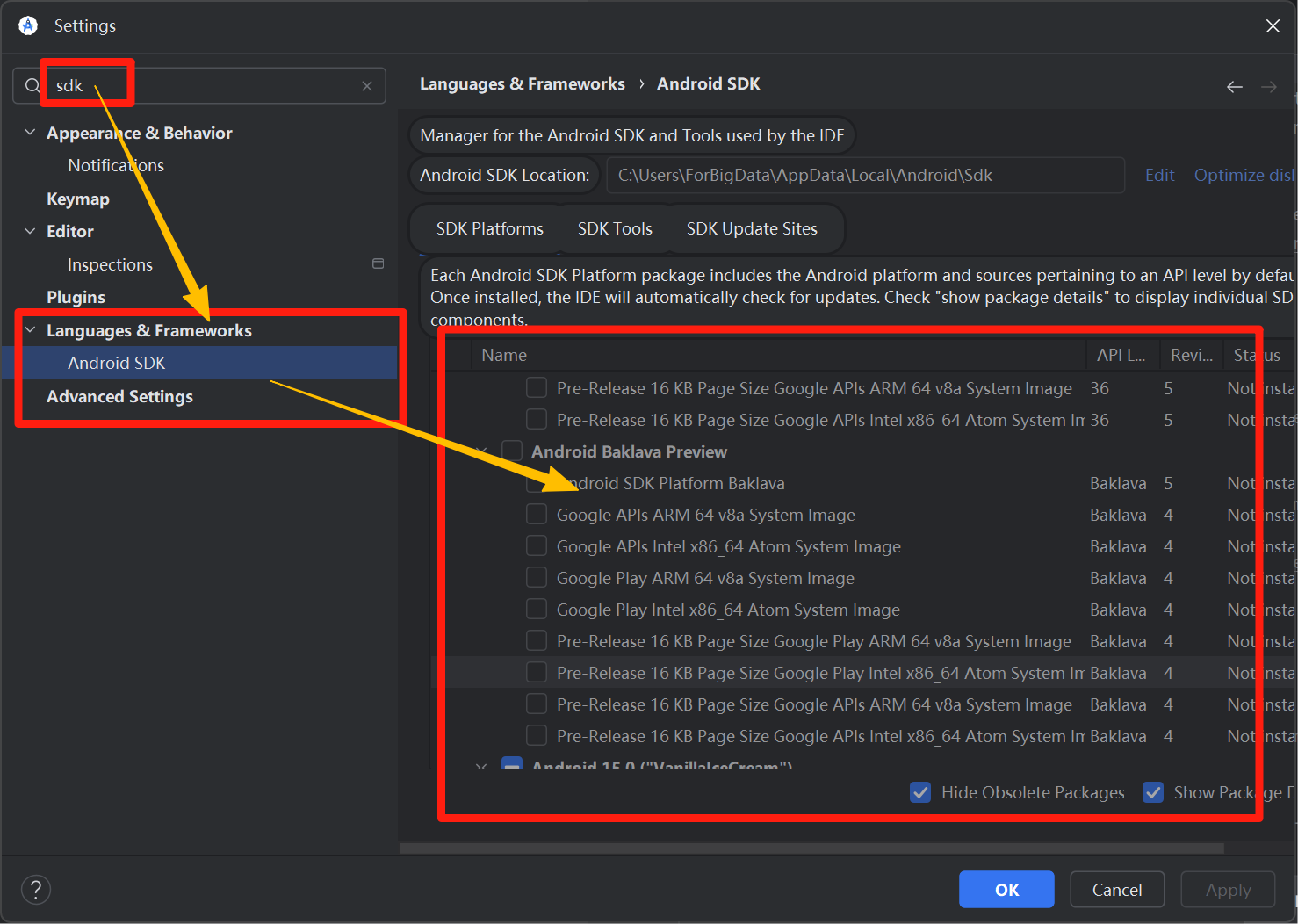1298x924 pixels.
Task: Select Notifications in the settings tree
Action: pyautogui.click(x=116, y=165)
